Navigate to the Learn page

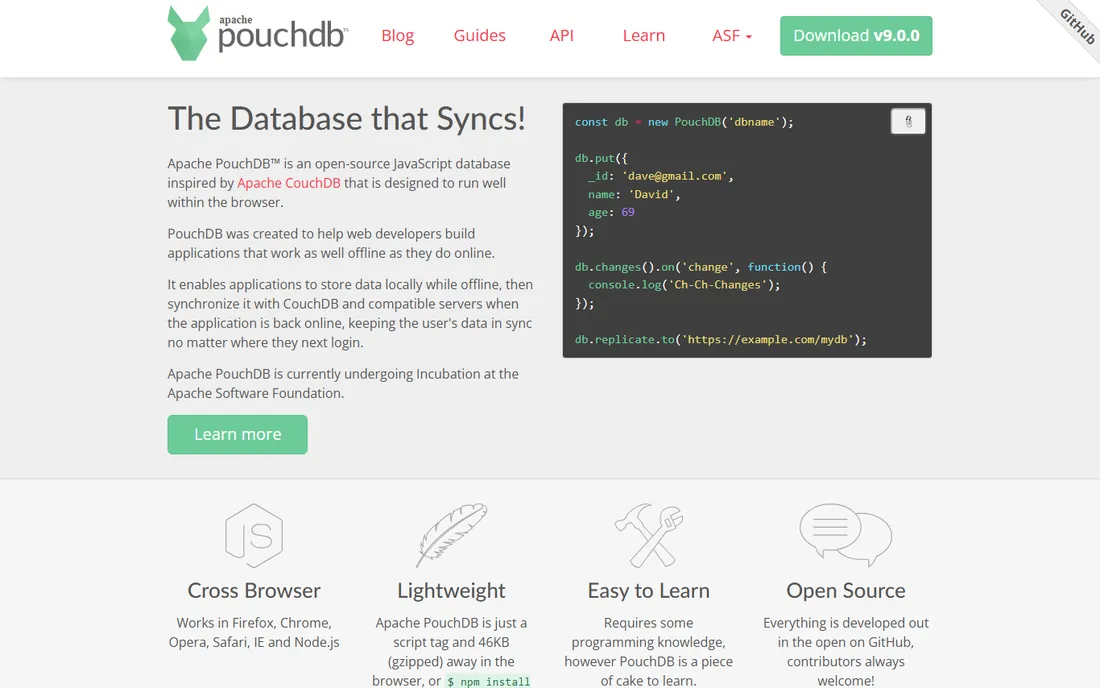644,36
